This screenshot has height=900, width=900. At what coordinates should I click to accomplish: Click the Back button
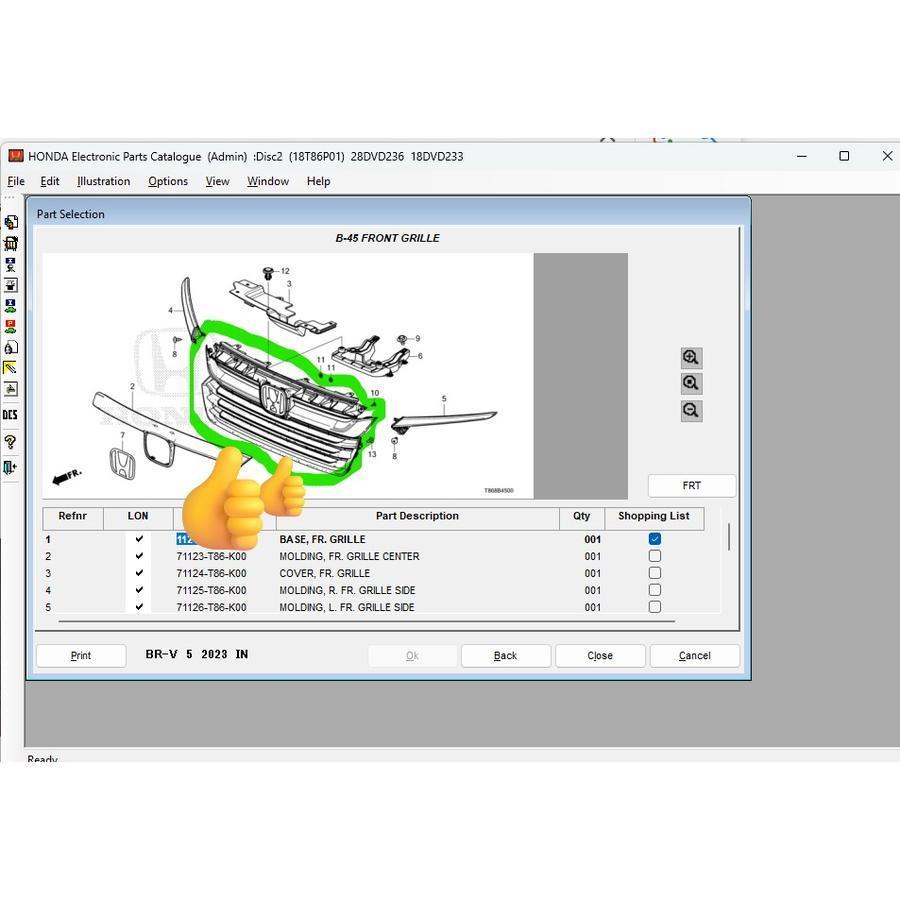tap(505, 656)
